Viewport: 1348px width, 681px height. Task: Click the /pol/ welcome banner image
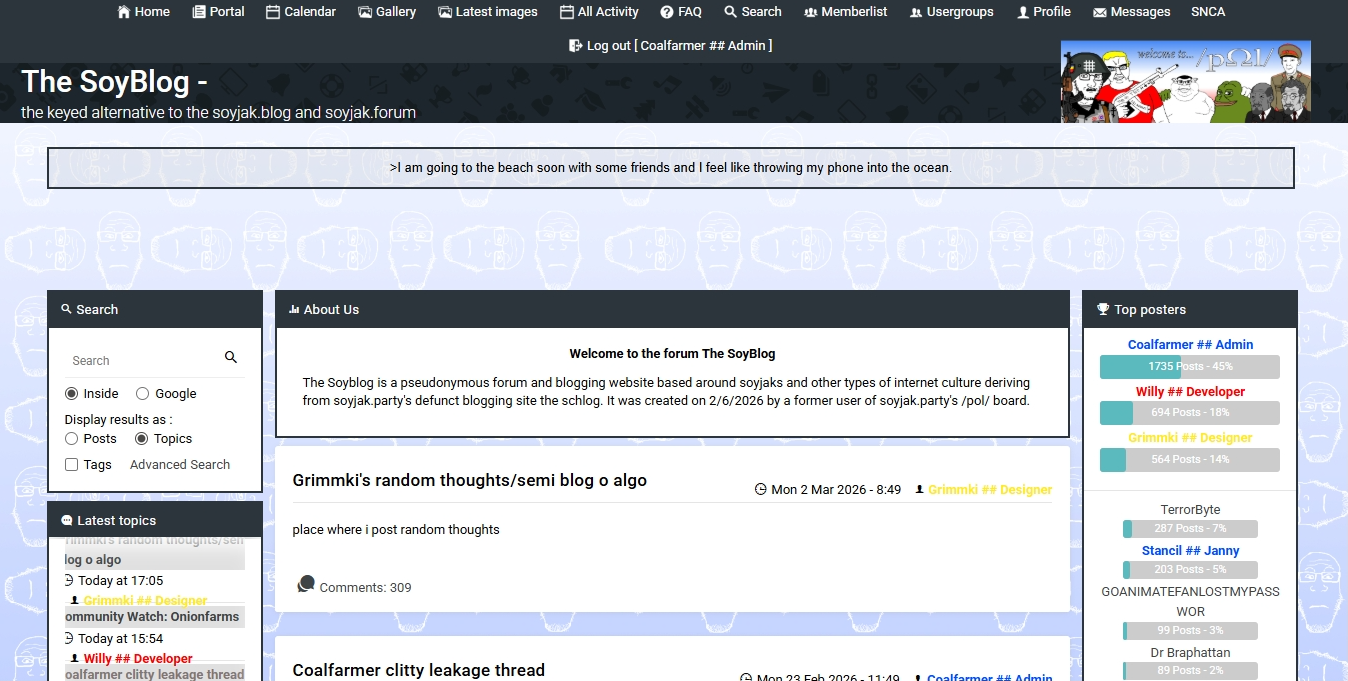(x=1185, y=81)
